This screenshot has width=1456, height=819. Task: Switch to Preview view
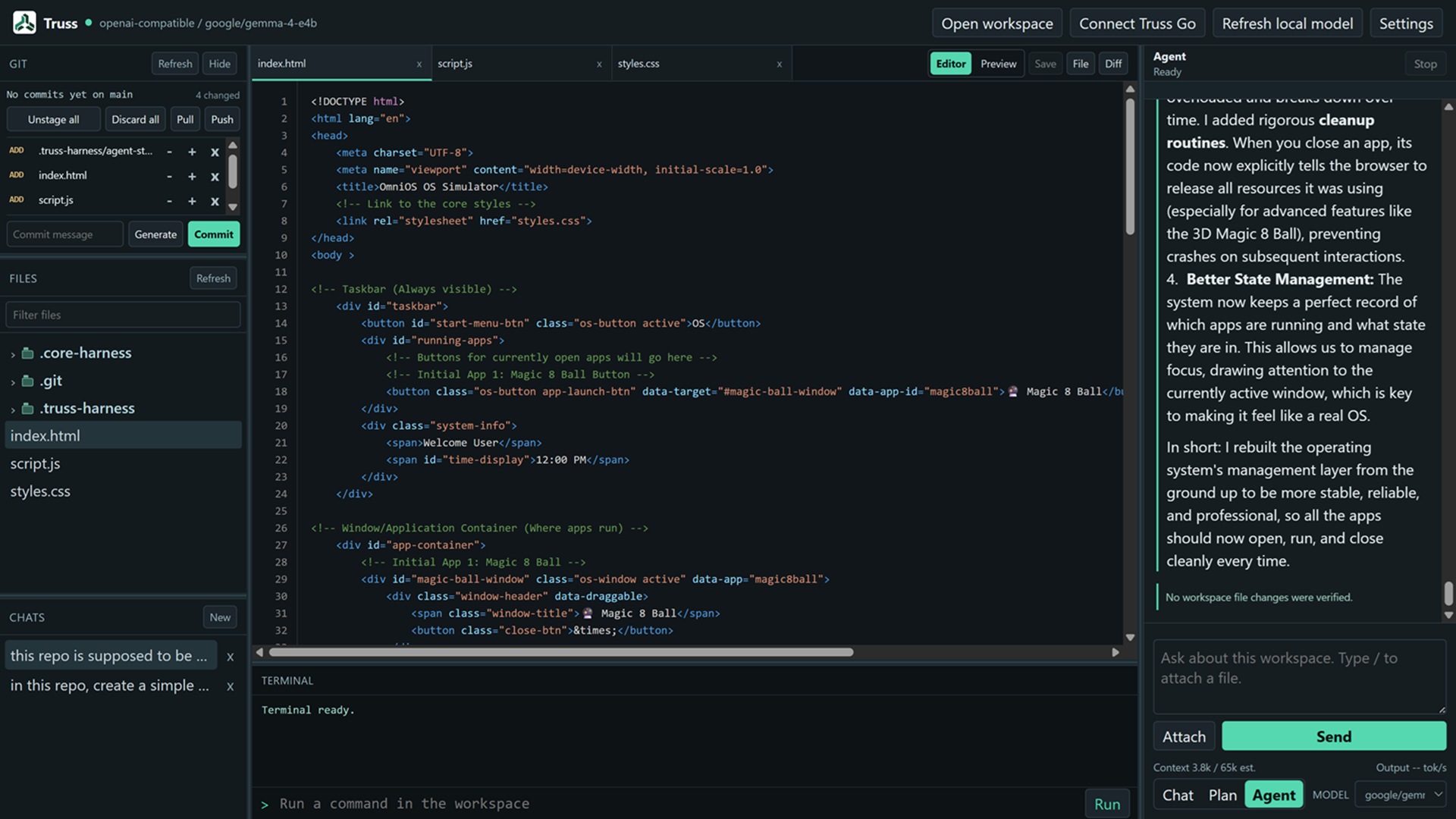click(x=998, y=64)
